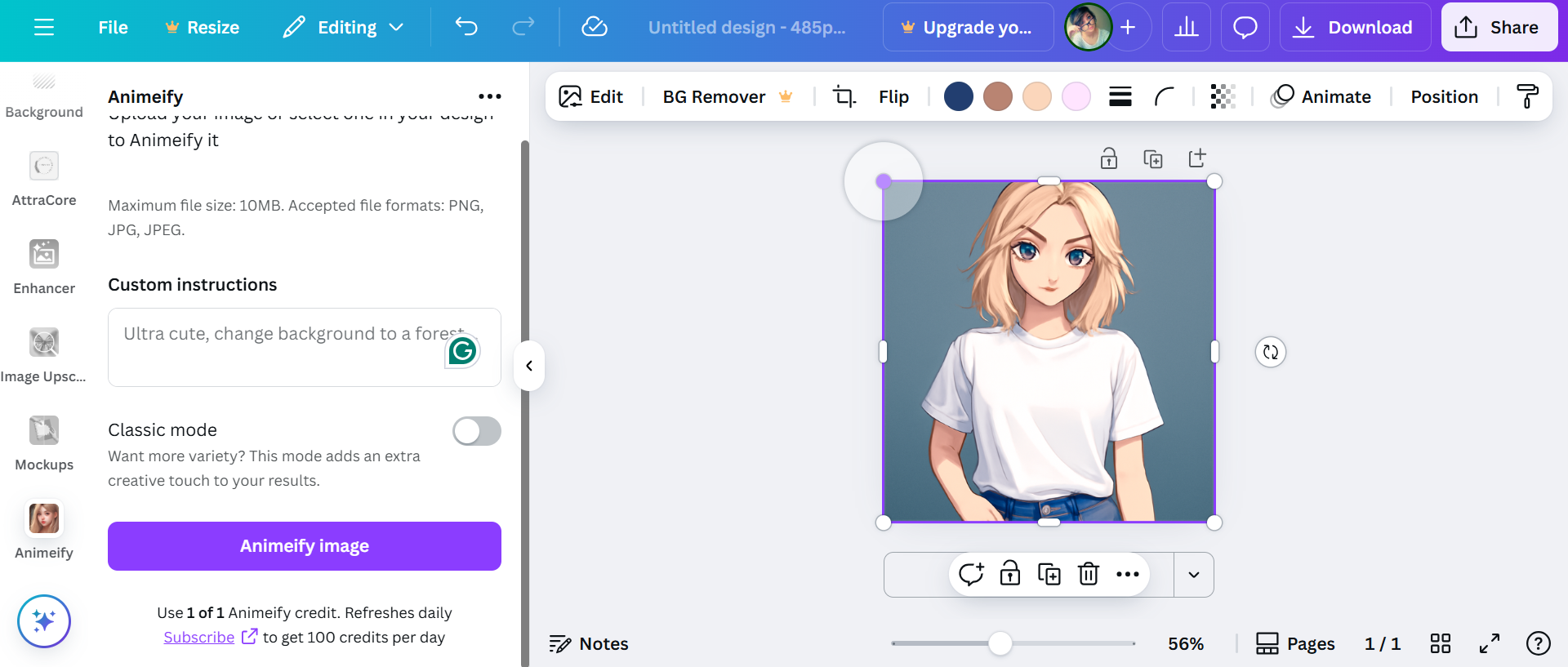Viewport: 1568px width, 667px height.
Task: Open corner rounding icon
Action: click(x=1165, y=96)
